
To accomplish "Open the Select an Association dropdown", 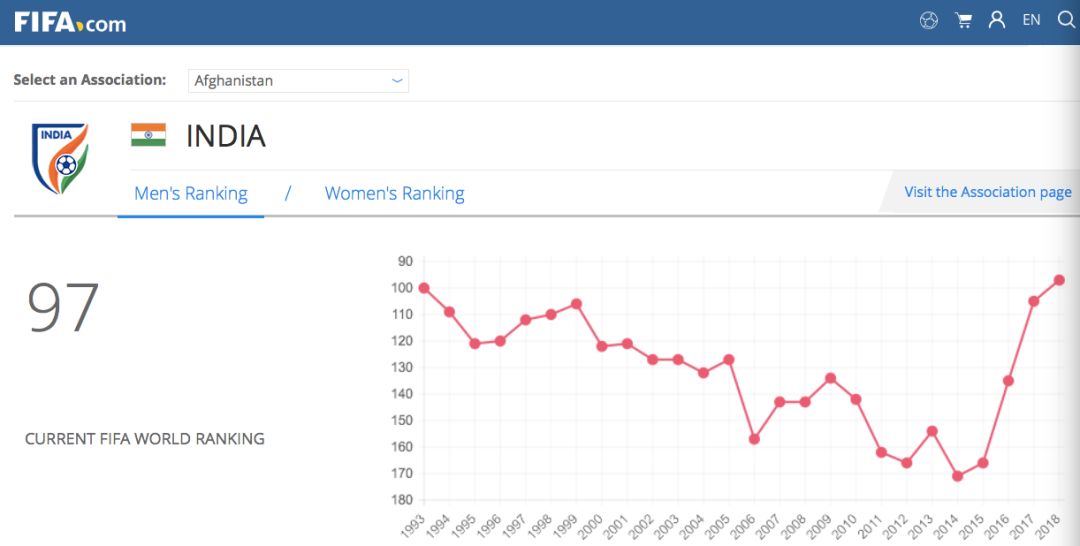I will (297, 81).
